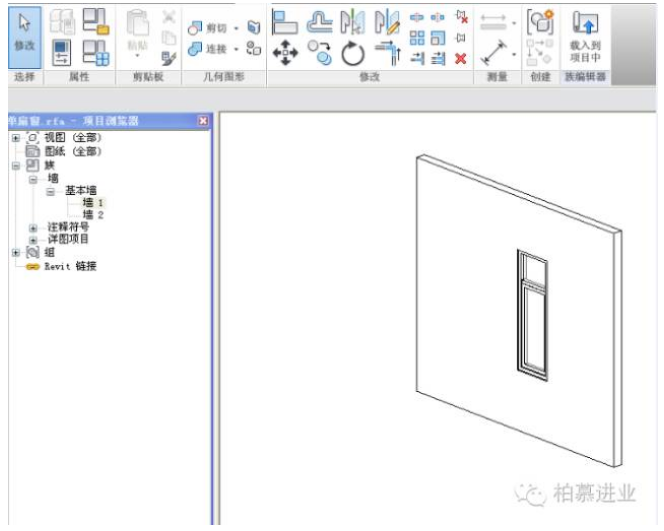Expand the 视图 (全部) tree node
The image size is (664, 531).
[x=16, y=138]
